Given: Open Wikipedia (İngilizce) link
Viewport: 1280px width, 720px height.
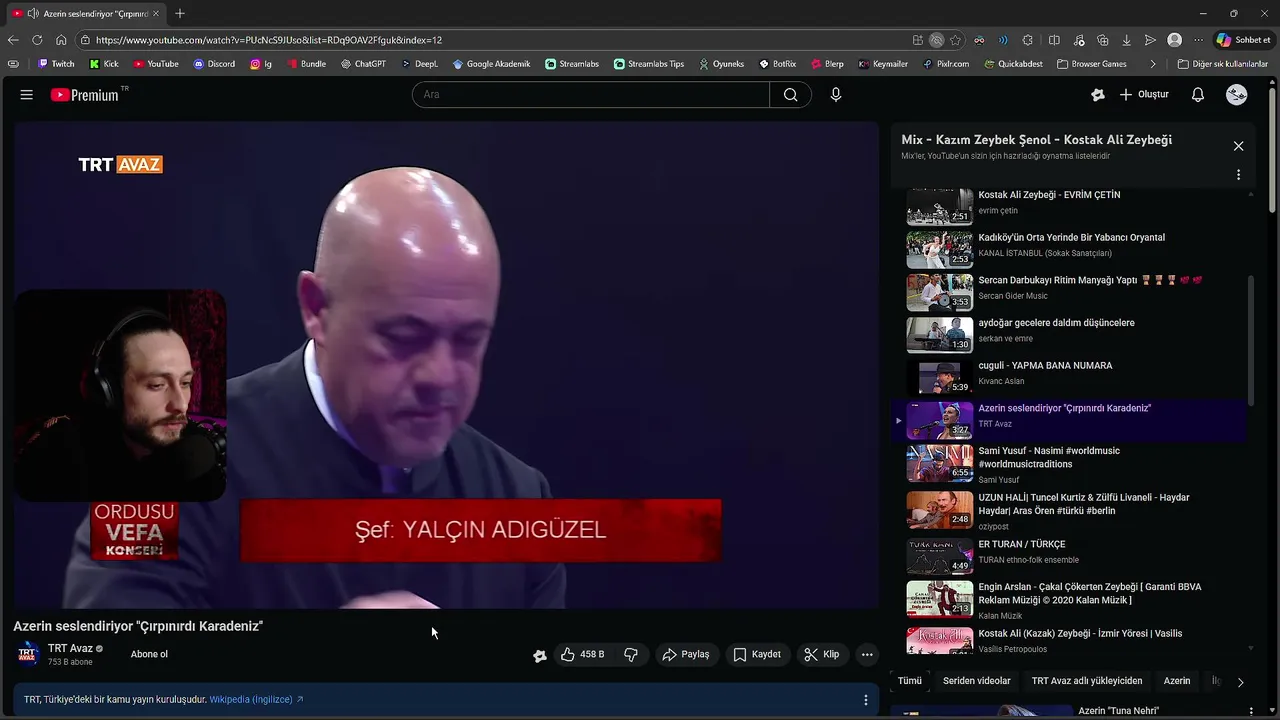Looking at the screenshot, I should [251, 700].
